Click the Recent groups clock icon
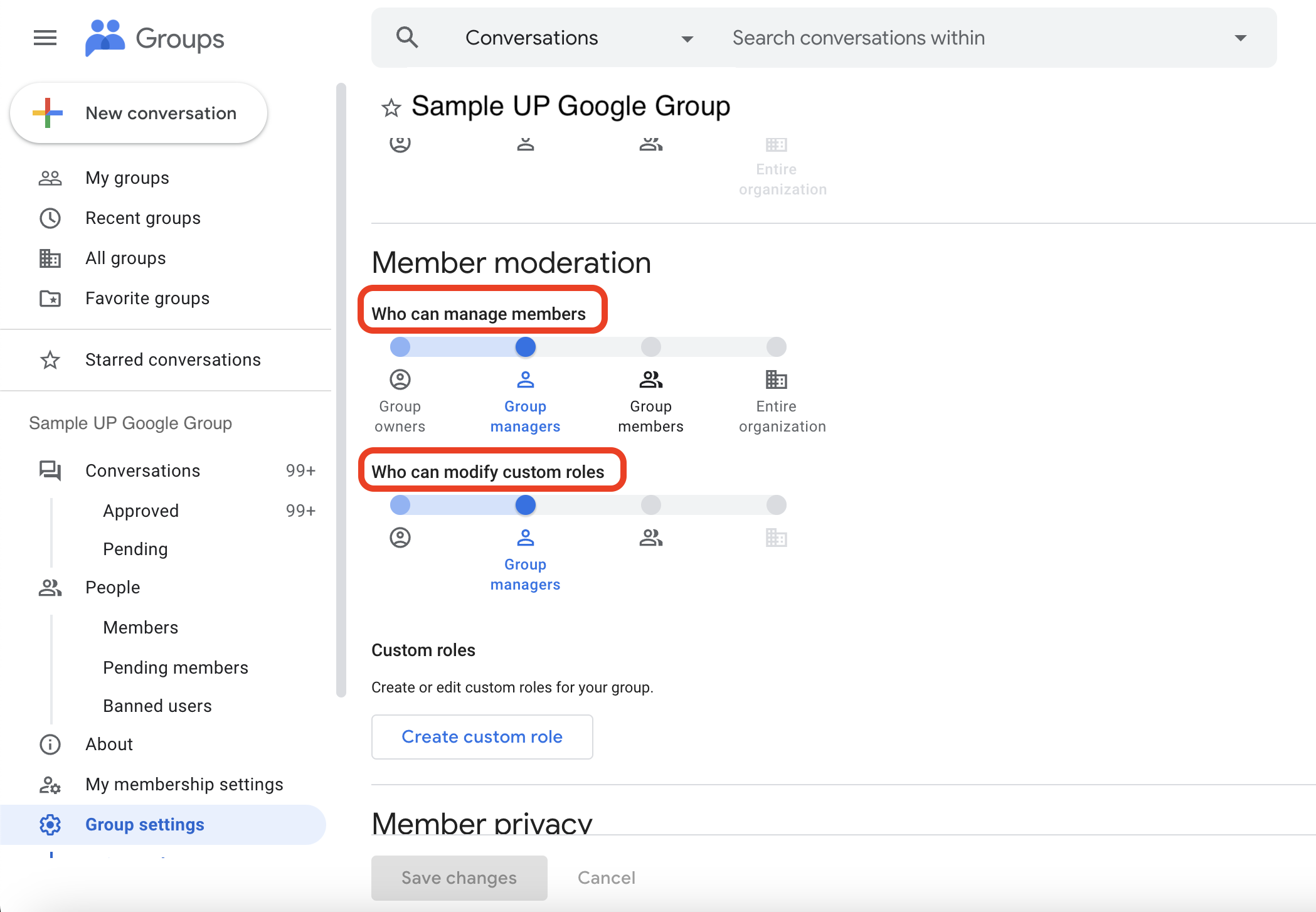 click(50, 218)
